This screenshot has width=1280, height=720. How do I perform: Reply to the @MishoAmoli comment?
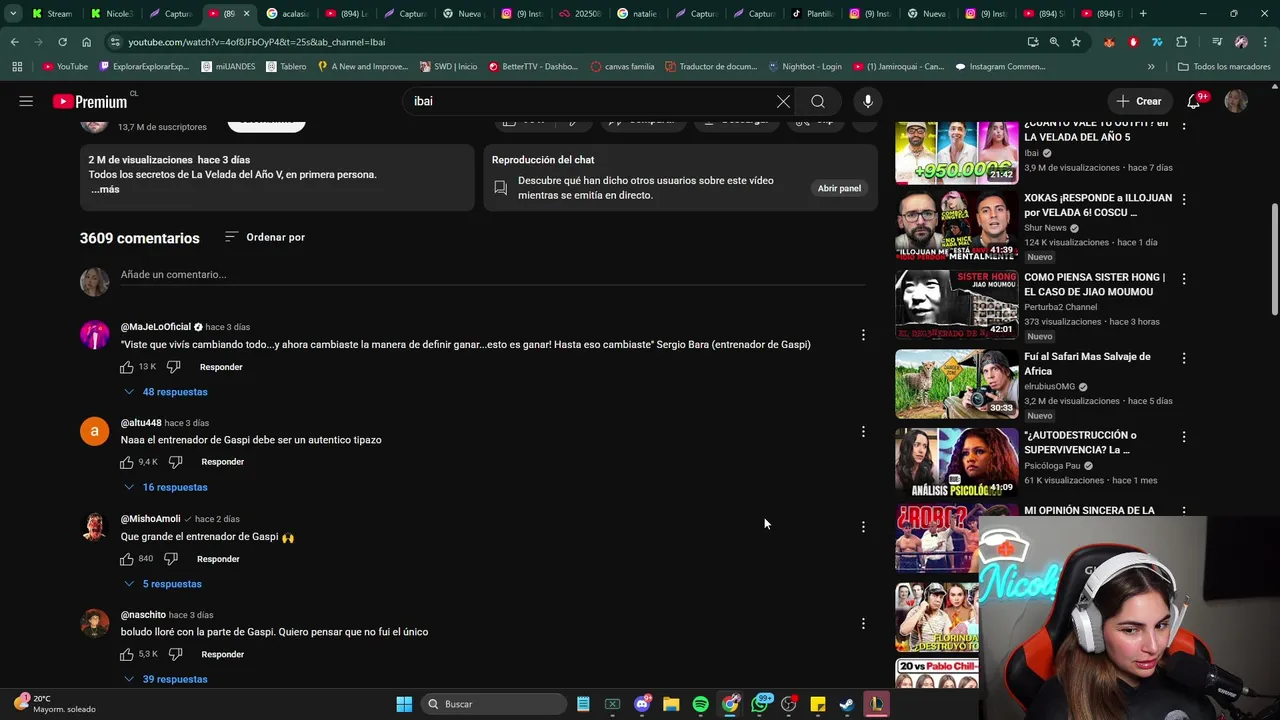(x=218, y=559)
